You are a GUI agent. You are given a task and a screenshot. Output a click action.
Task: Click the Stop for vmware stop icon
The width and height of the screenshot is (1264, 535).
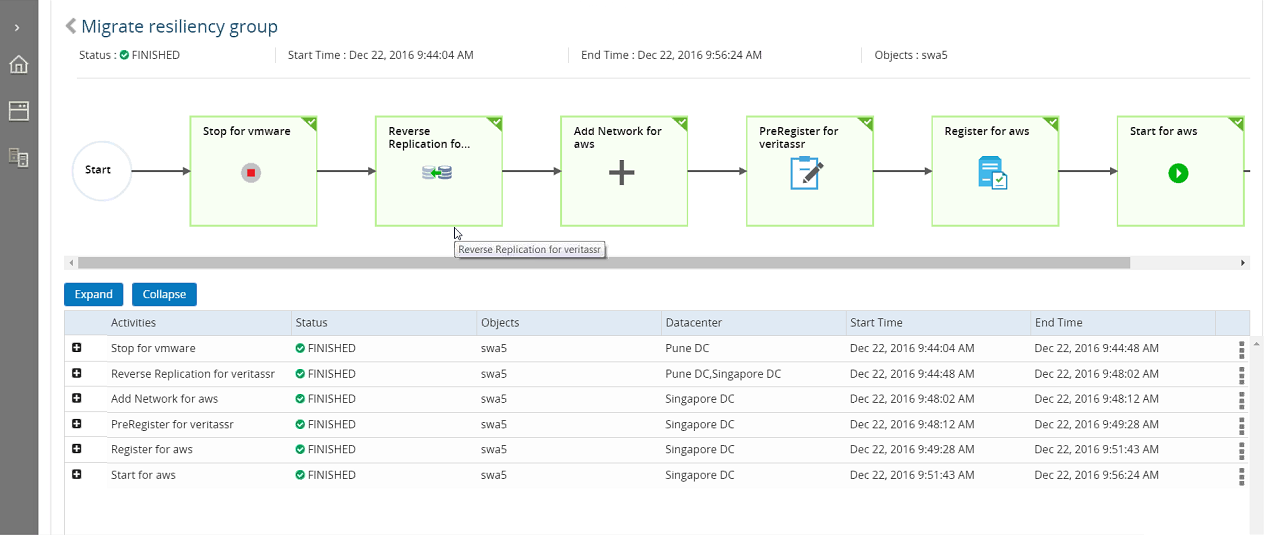[x=251, y=173]
